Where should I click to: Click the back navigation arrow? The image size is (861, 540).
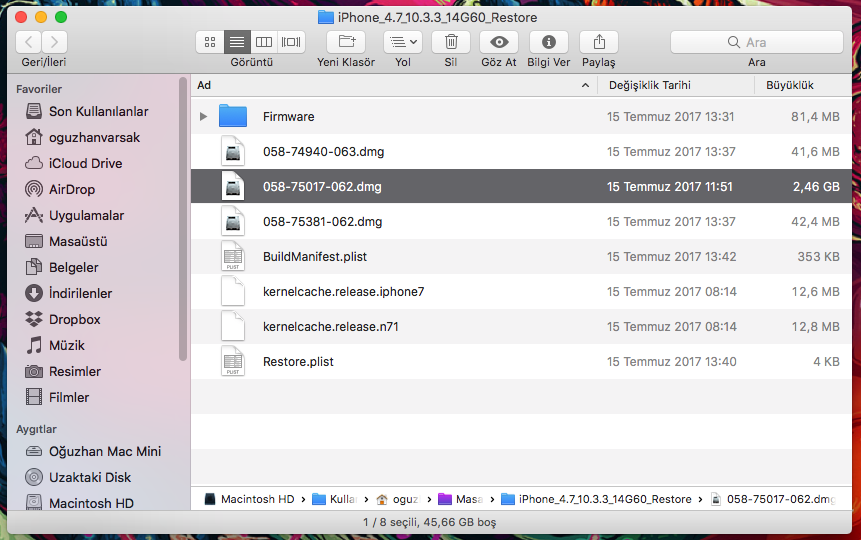tap(29, 42)
